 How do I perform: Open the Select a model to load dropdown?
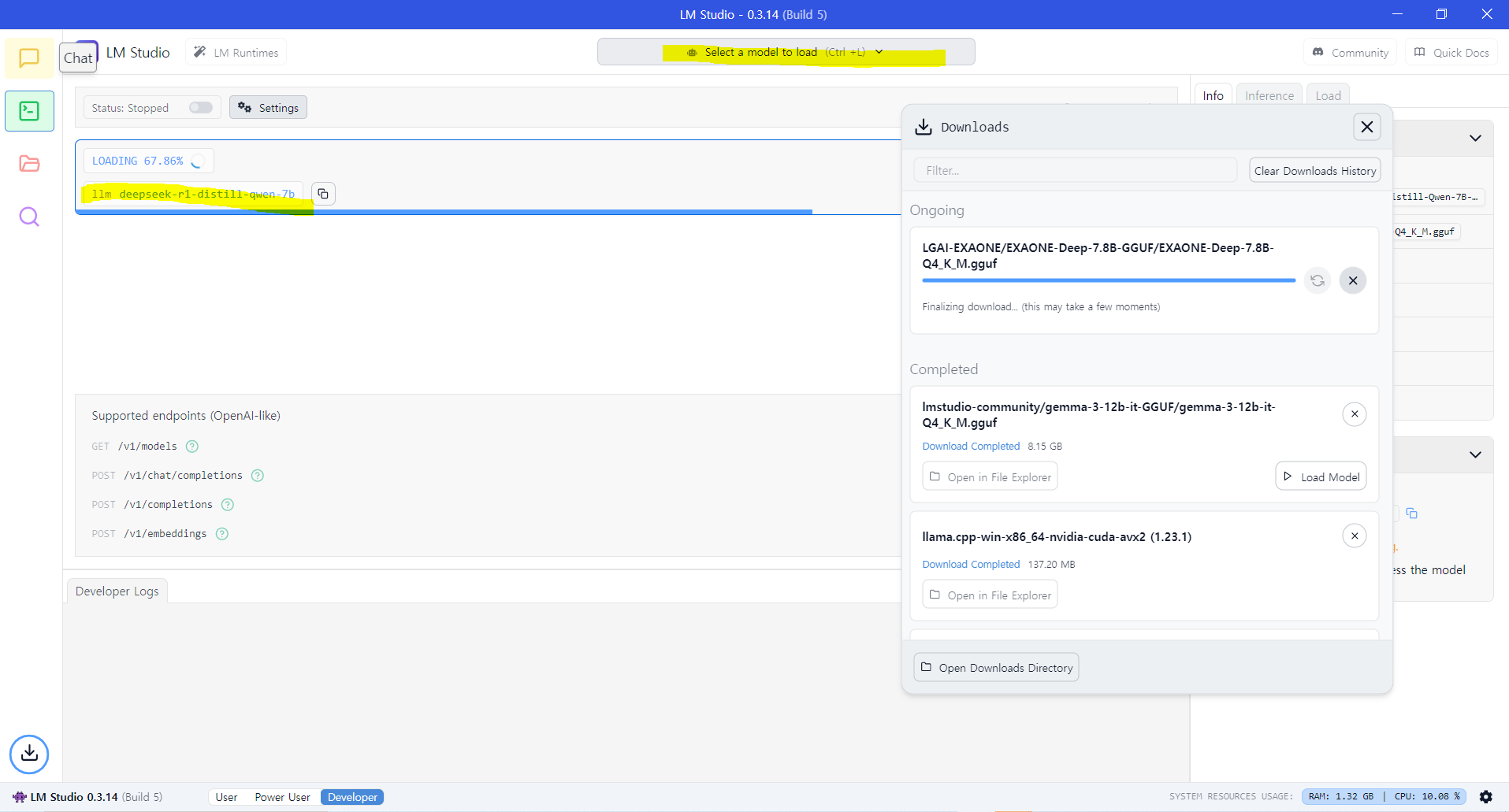pos(786,52)
